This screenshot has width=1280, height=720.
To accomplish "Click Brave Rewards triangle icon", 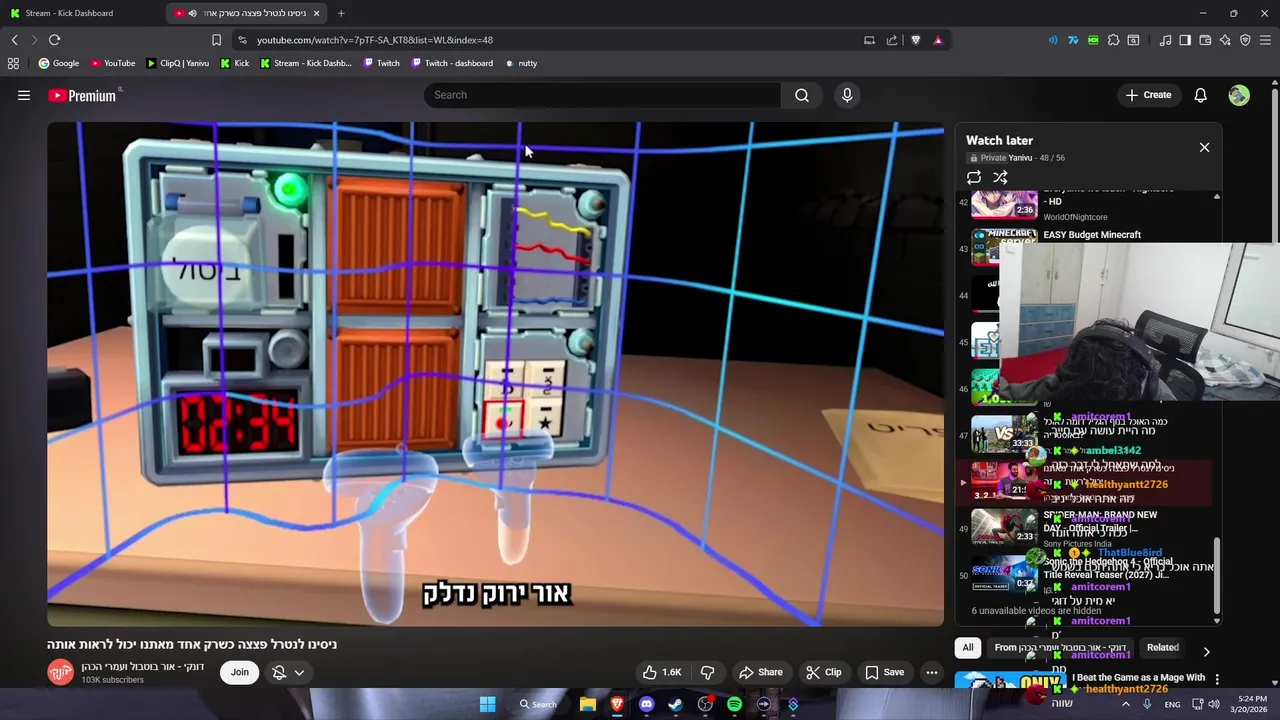I will 938,40.
